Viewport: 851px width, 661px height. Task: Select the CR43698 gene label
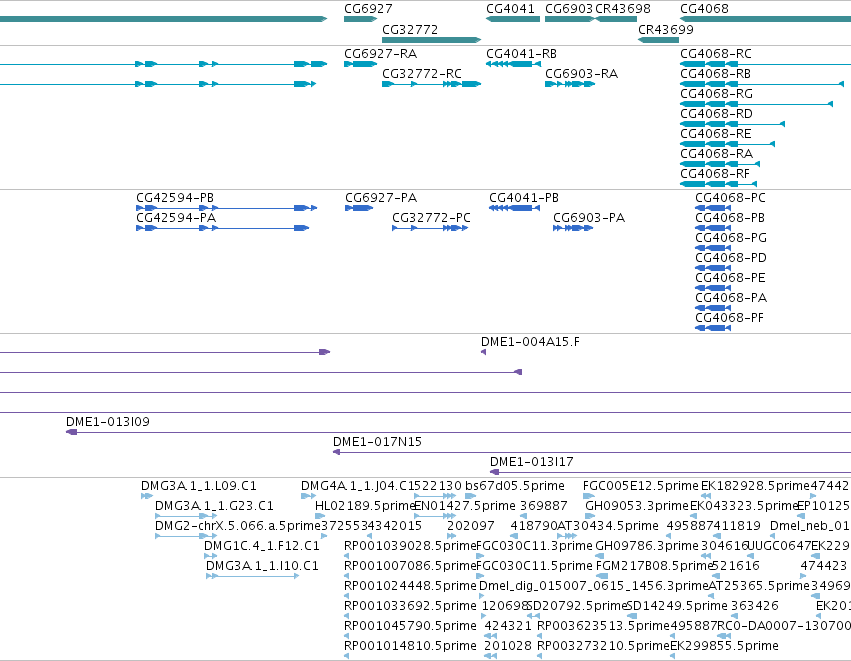[623, 9]
